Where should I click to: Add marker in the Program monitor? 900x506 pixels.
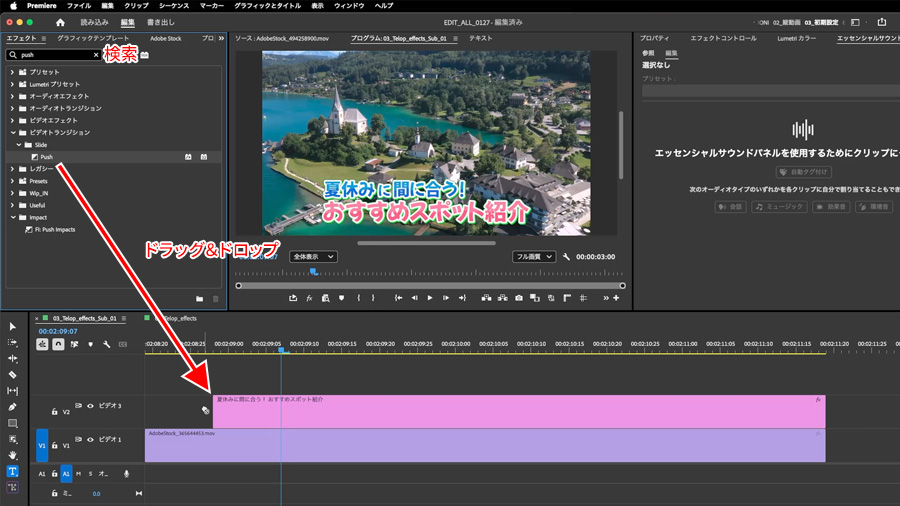coord(342,298)
